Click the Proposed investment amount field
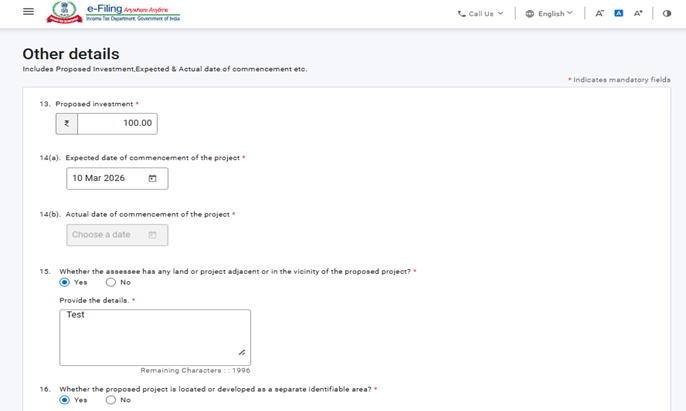This screenshot has width=686, height=411. click(x=117, y=124)
